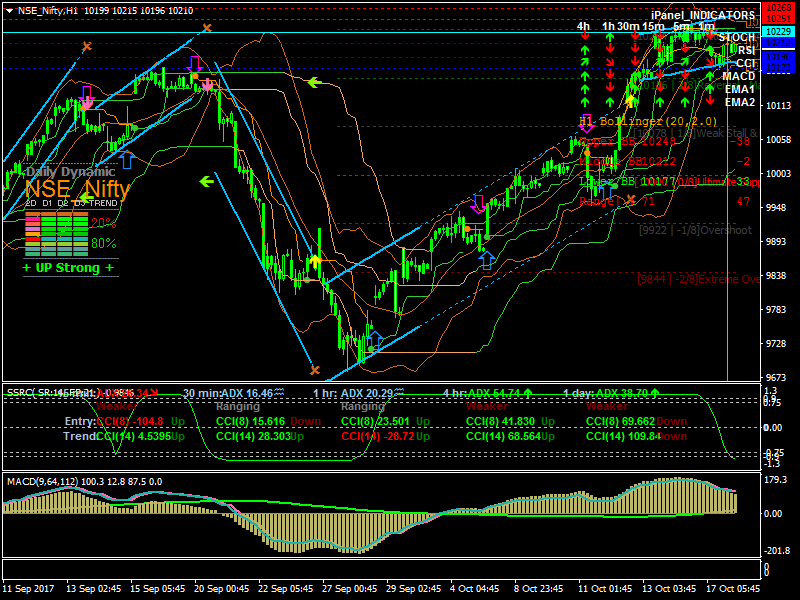The width and height of the screenshot is (800, 600).
Task: Select the CCI indicator row label in iPanel
Action: (x=745, y=63)
